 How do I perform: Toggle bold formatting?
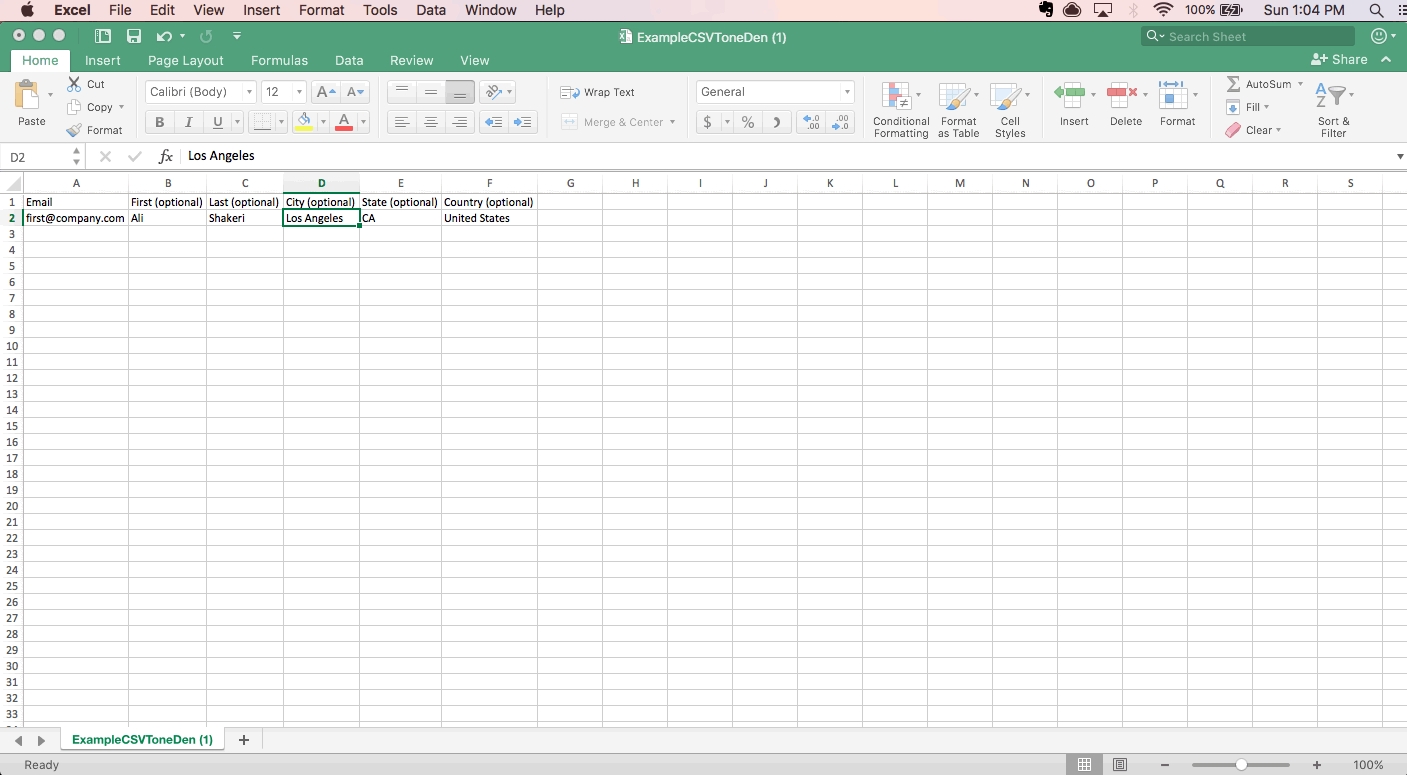coord(159,122)
